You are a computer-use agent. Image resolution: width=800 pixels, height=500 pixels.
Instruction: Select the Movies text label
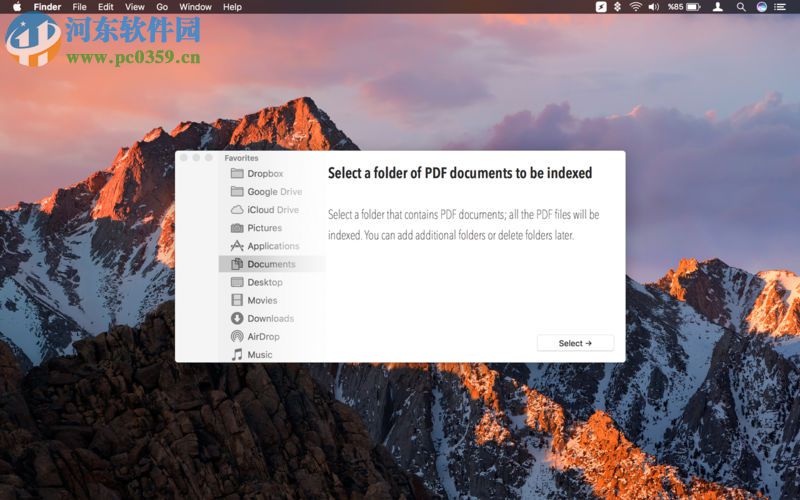tap(262, 300)
